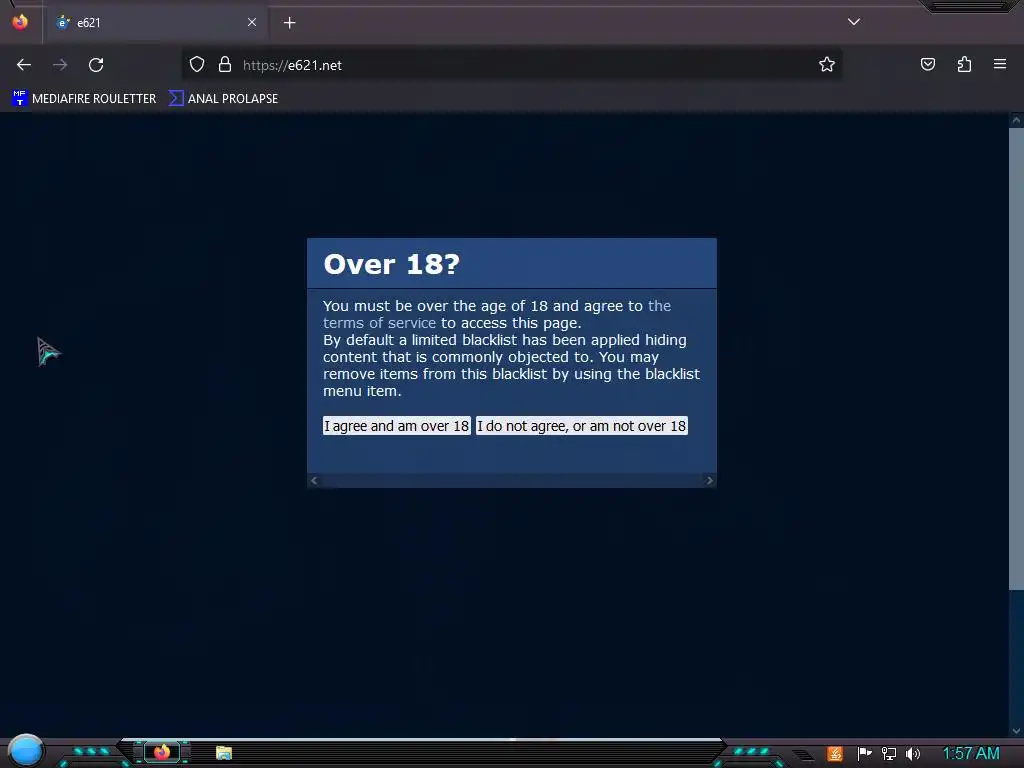
Task: View site security lock information
Action: (x=225, y=65)
